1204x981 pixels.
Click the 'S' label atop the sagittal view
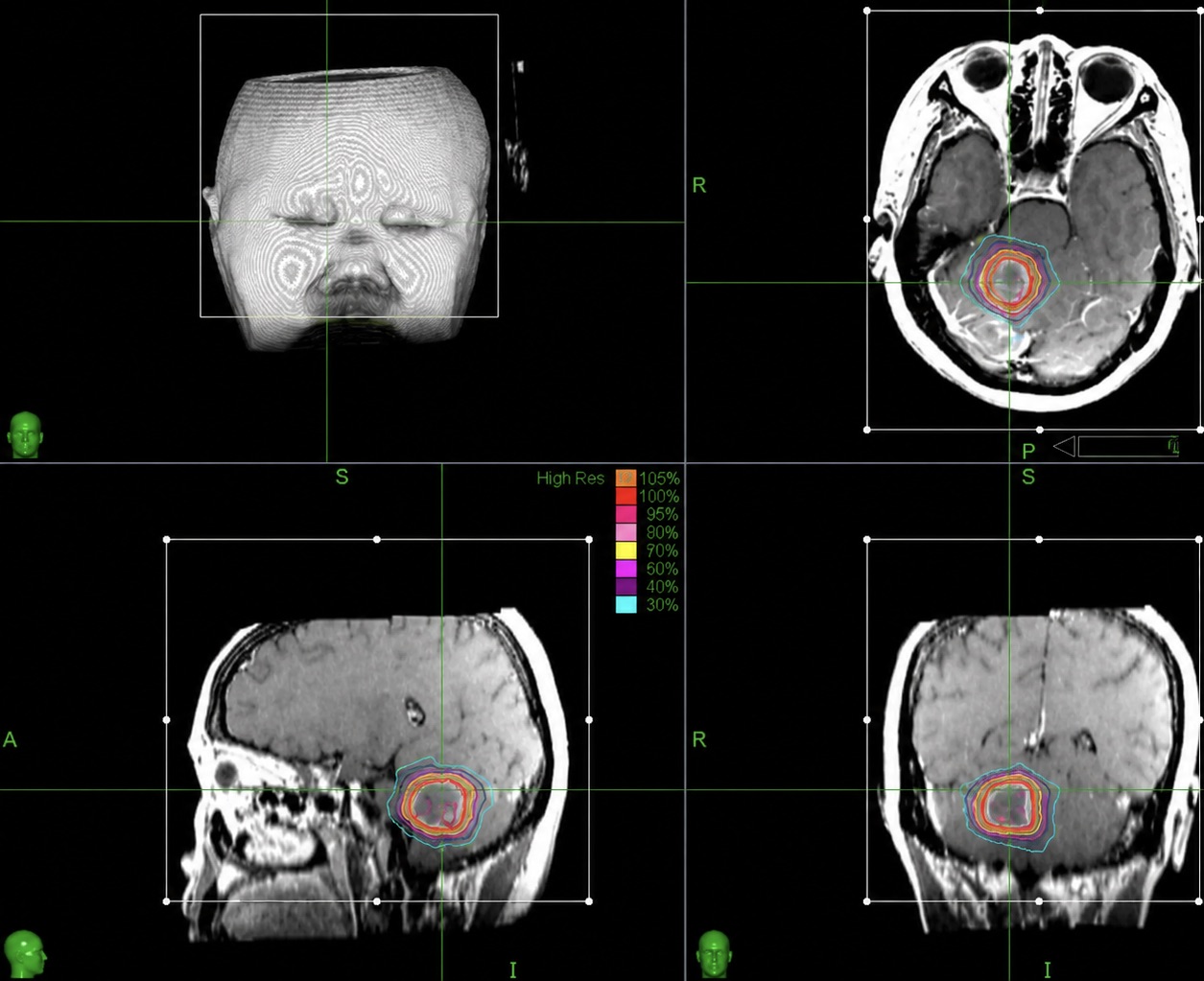[x=342, y=477]
